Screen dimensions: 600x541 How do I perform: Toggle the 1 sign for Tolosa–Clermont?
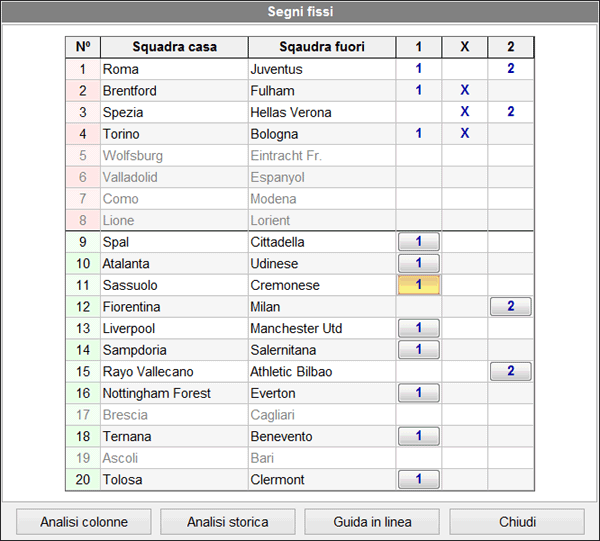click(x=419, y=480)
